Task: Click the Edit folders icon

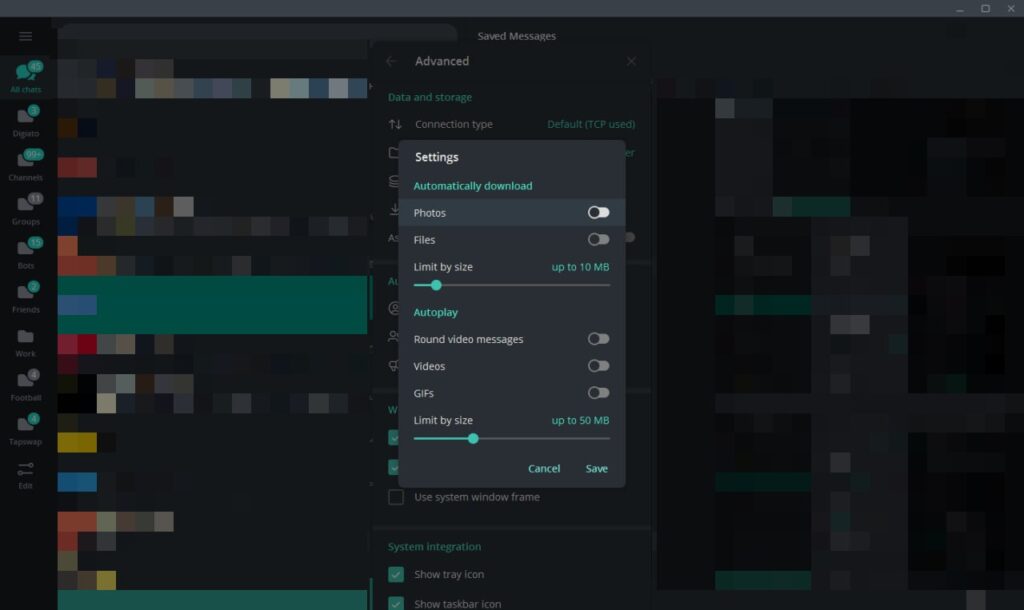Action: click(26, 472)
